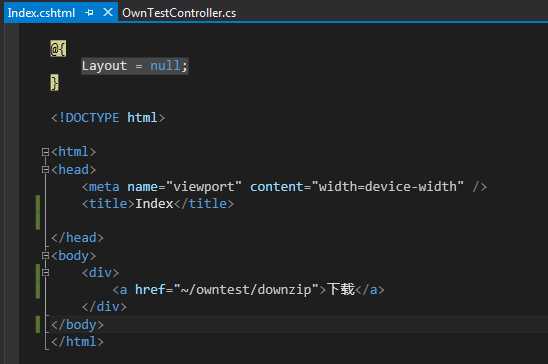Close the Index.cshtml tab

pos(108,13)
